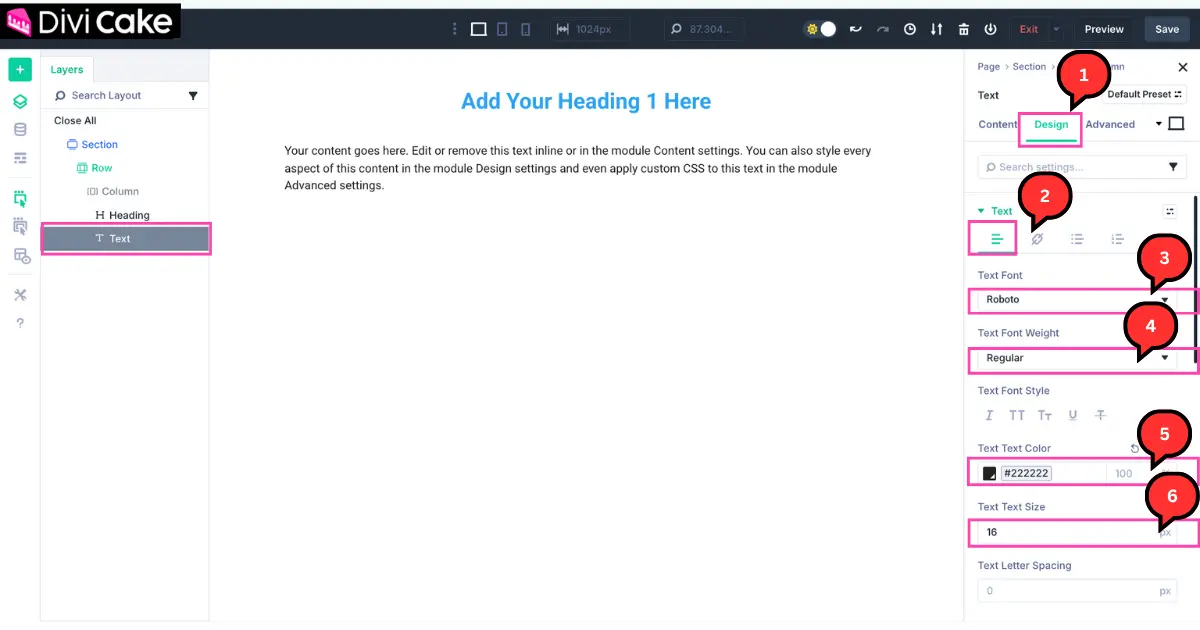Image resolution: width=1200 pixels, height=630 pixels.
Task: Select the ordered list sub-tab icon
Action: pyautogui.click(x=1117, y=239)
